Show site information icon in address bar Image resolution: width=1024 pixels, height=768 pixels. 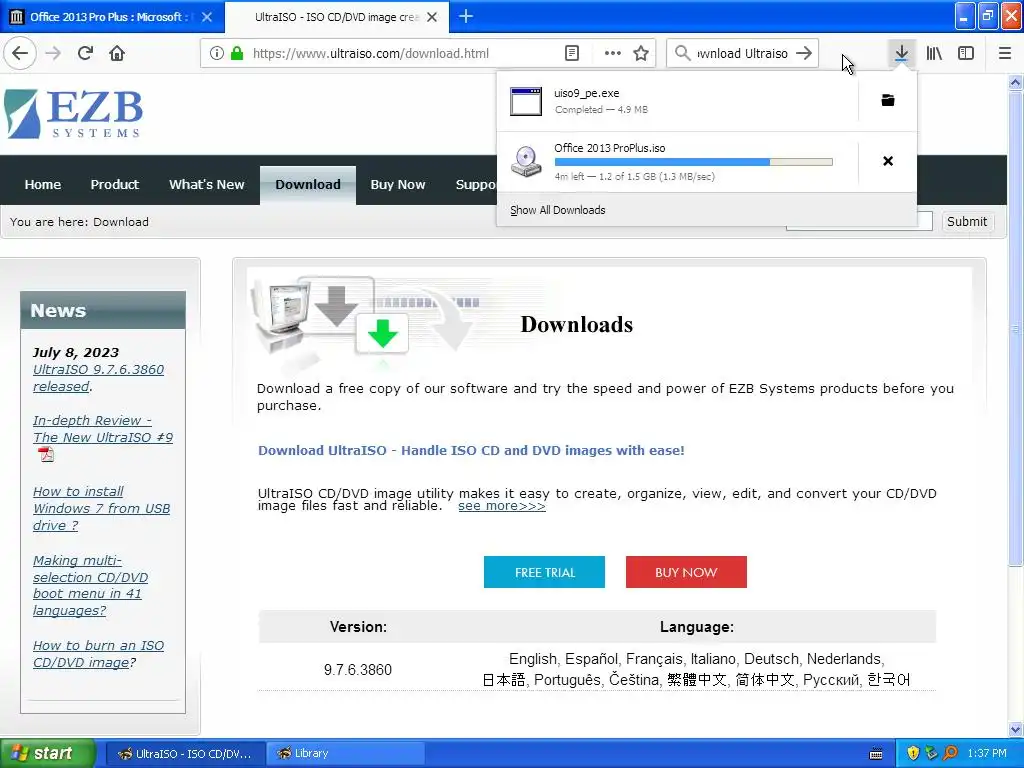click(x=216, y=54)
